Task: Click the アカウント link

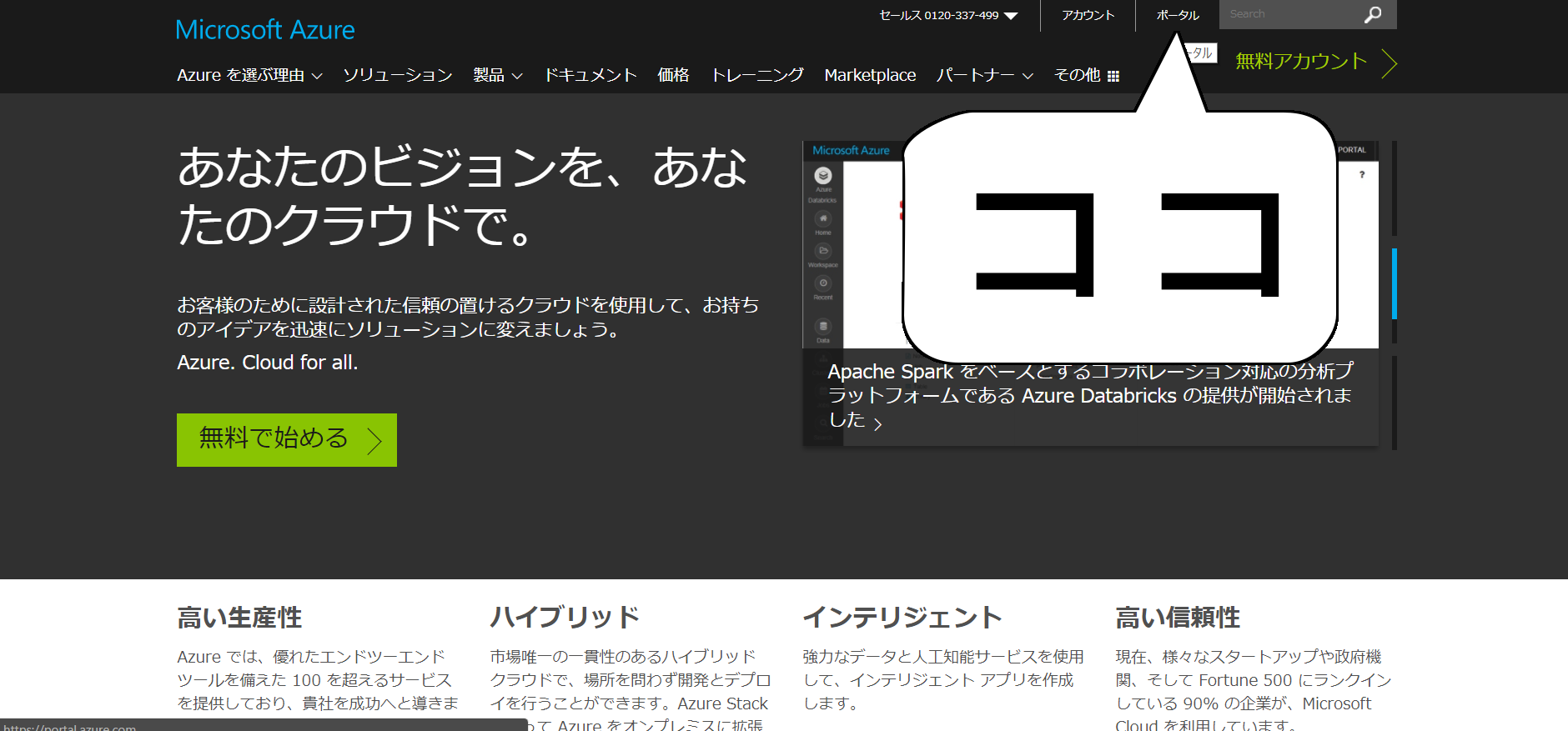Action: 1088,15
